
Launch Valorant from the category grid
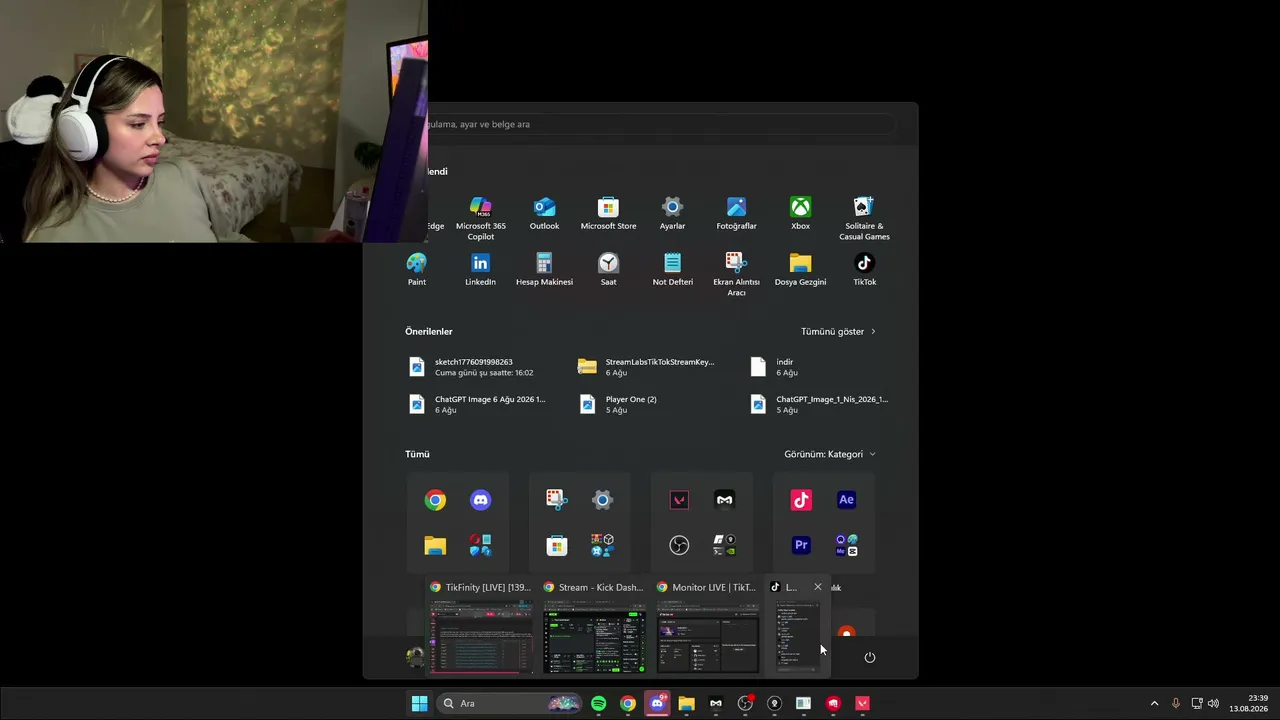(x=679, y=500)
